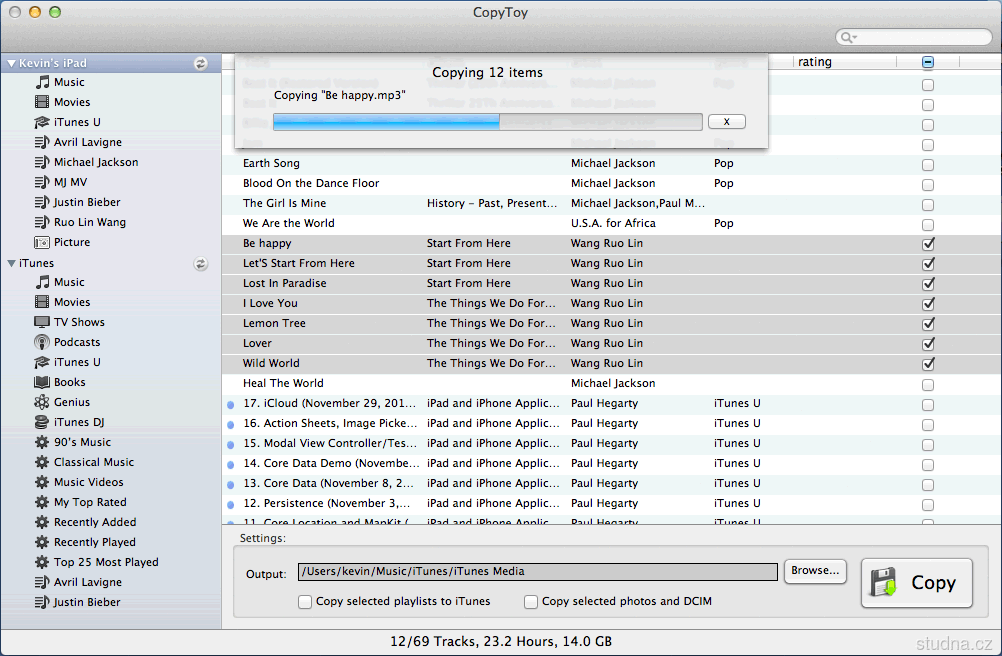1002x656 pixels.
Task: Uncheck the I Love You checkbox
Action: pyautogui.click(x=929, y=303)
